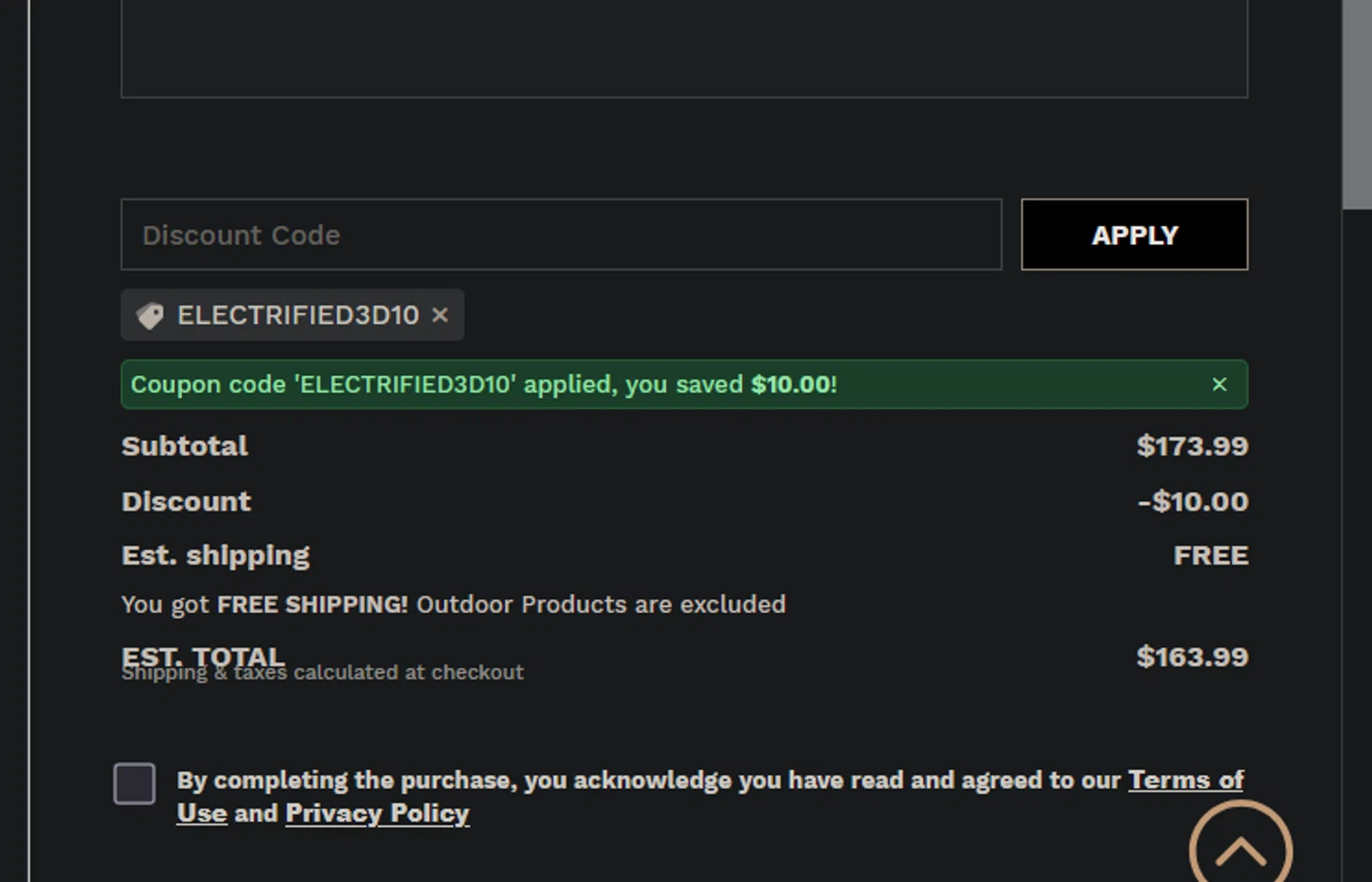Open the Terms of Use link
The width and height of the screenshot is (1372, 882).
[x=1184, y=780]
